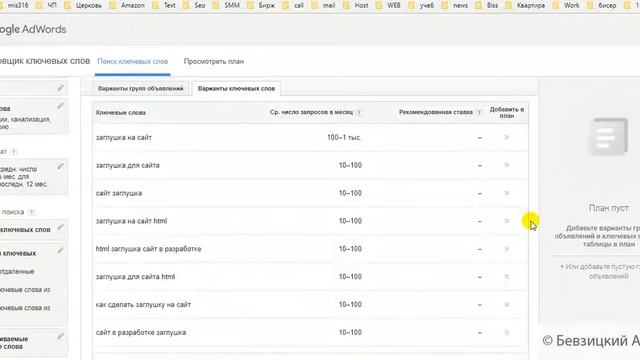
Task: Select keyword text 'сайт заглушка'
Action: pos(119,193)
